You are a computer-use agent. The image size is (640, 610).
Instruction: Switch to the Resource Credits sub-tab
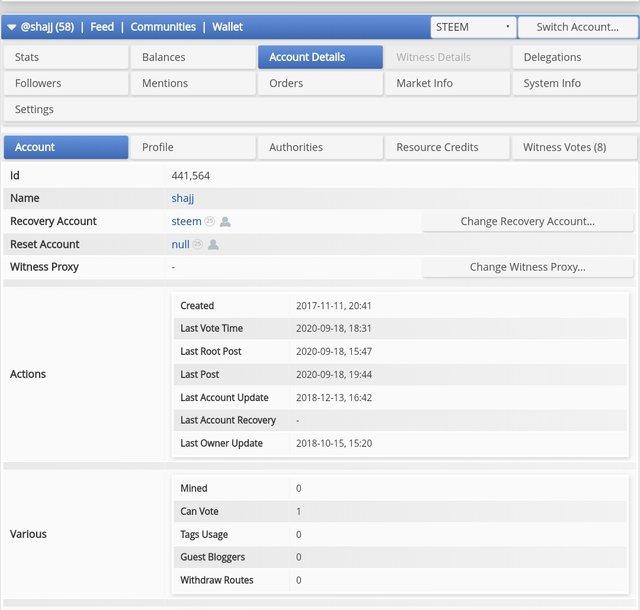447,147
